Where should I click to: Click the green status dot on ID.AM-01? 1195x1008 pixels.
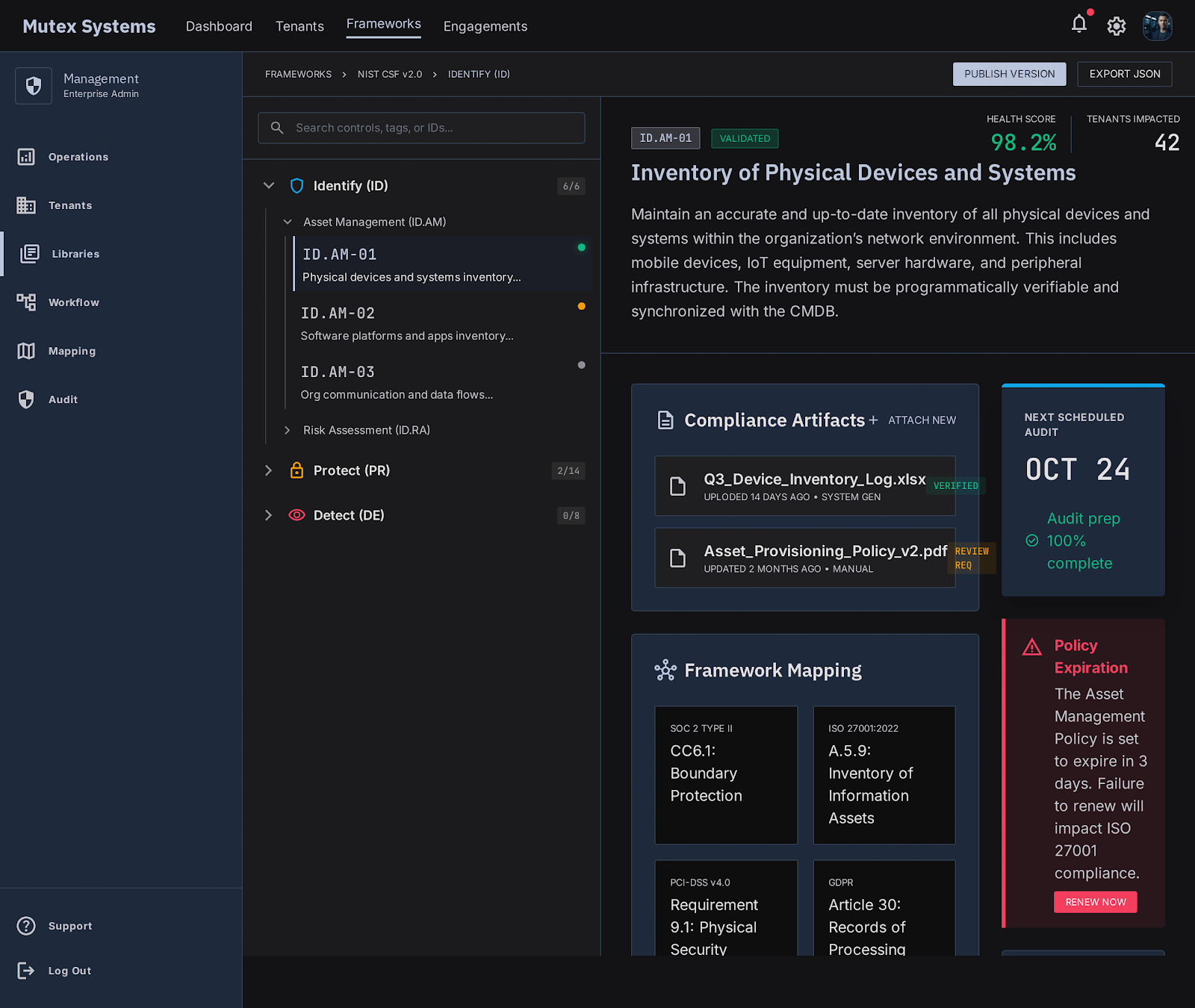pos(581,247)
